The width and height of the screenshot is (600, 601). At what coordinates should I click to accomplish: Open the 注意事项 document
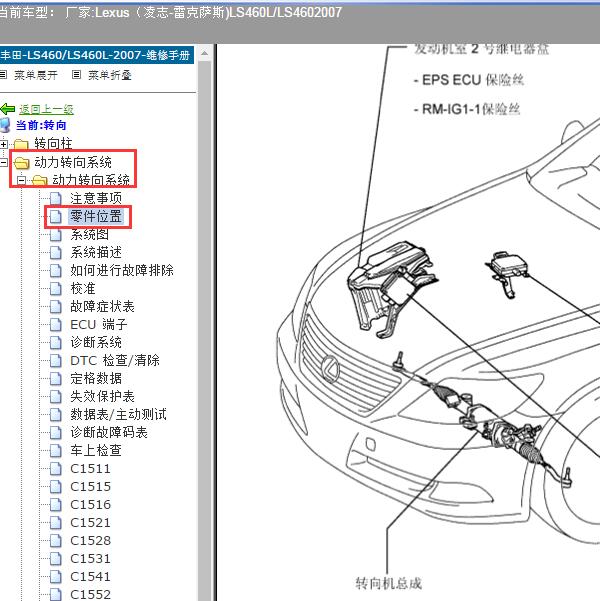point(96,198)
